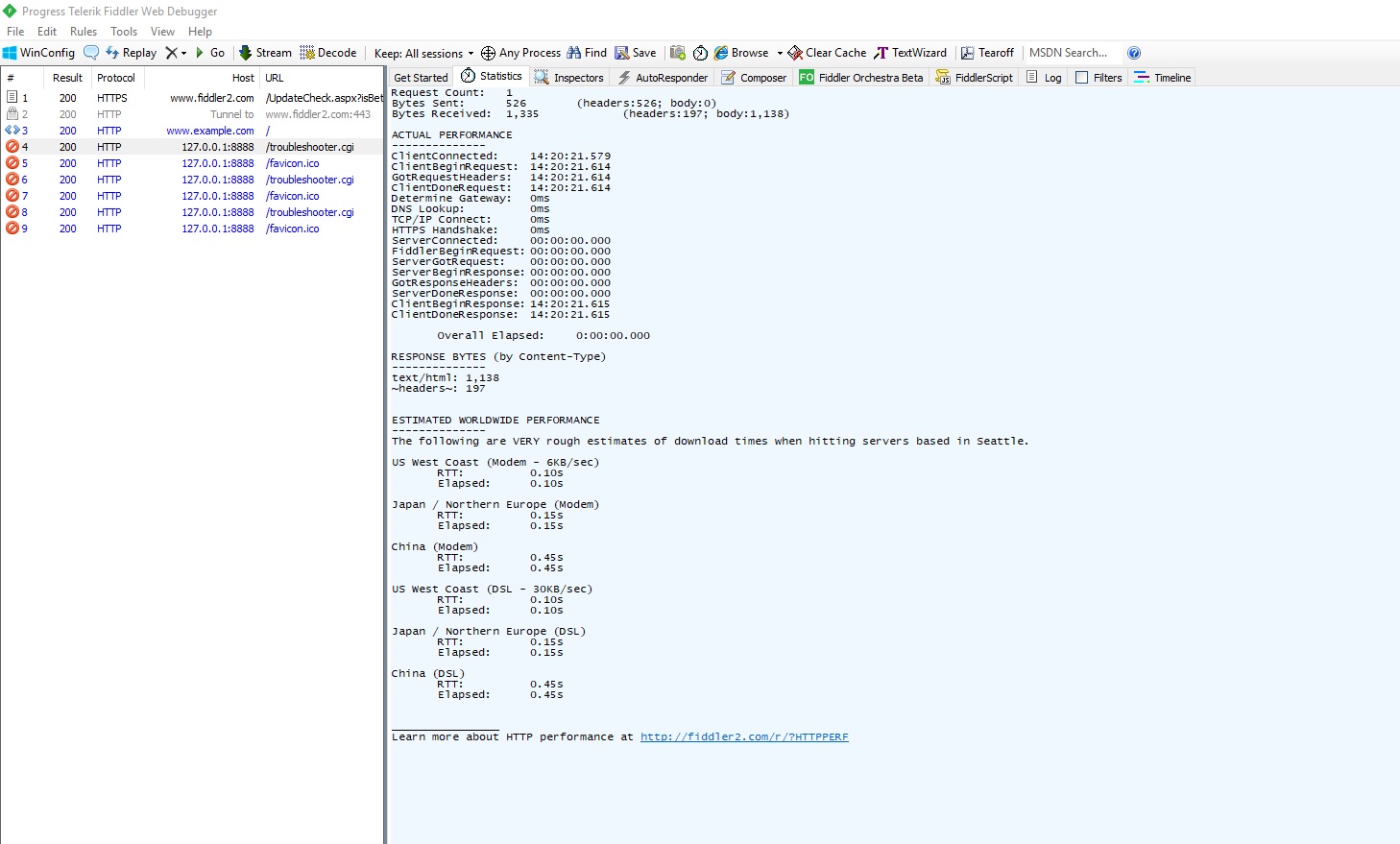The width and height of the screenshot is (1400, 844).
Task: Click the document icon on session 1
Action: pos(12,97)
